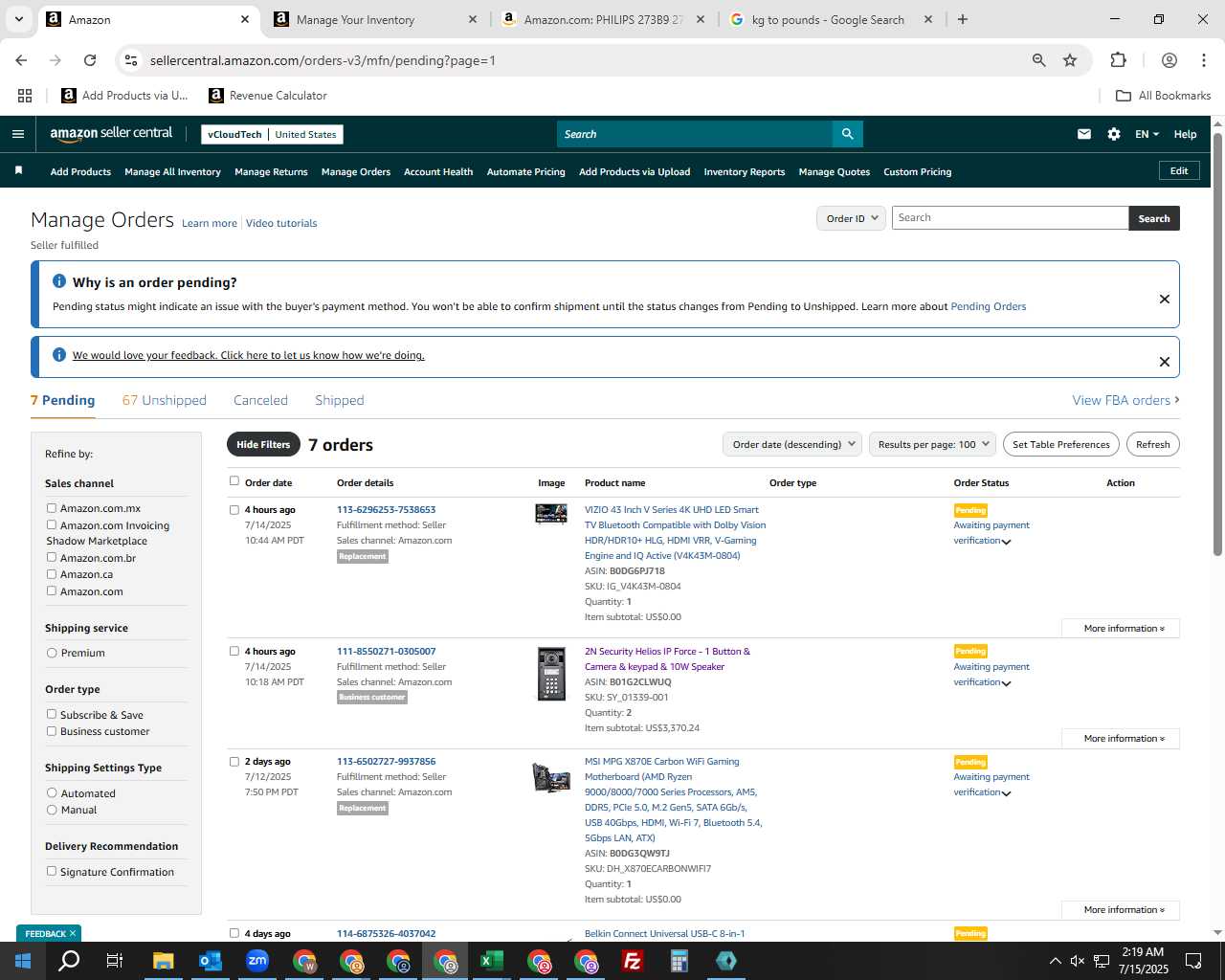
Task: Open the Order date (descending) sort dropdown
Action: [792, 444]
